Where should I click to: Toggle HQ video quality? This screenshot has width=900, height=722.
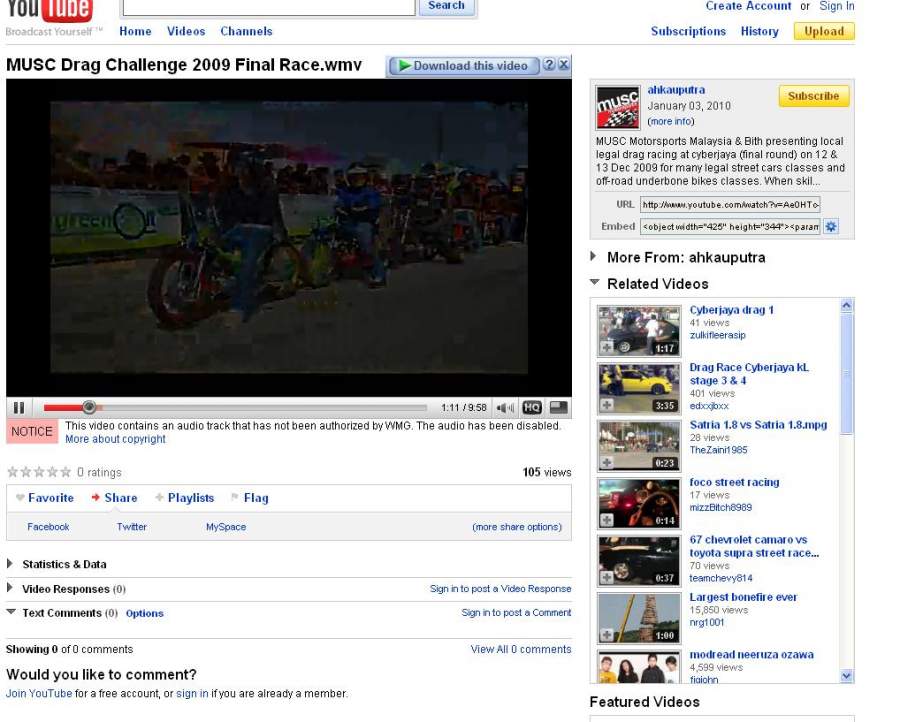coord(531,408)
